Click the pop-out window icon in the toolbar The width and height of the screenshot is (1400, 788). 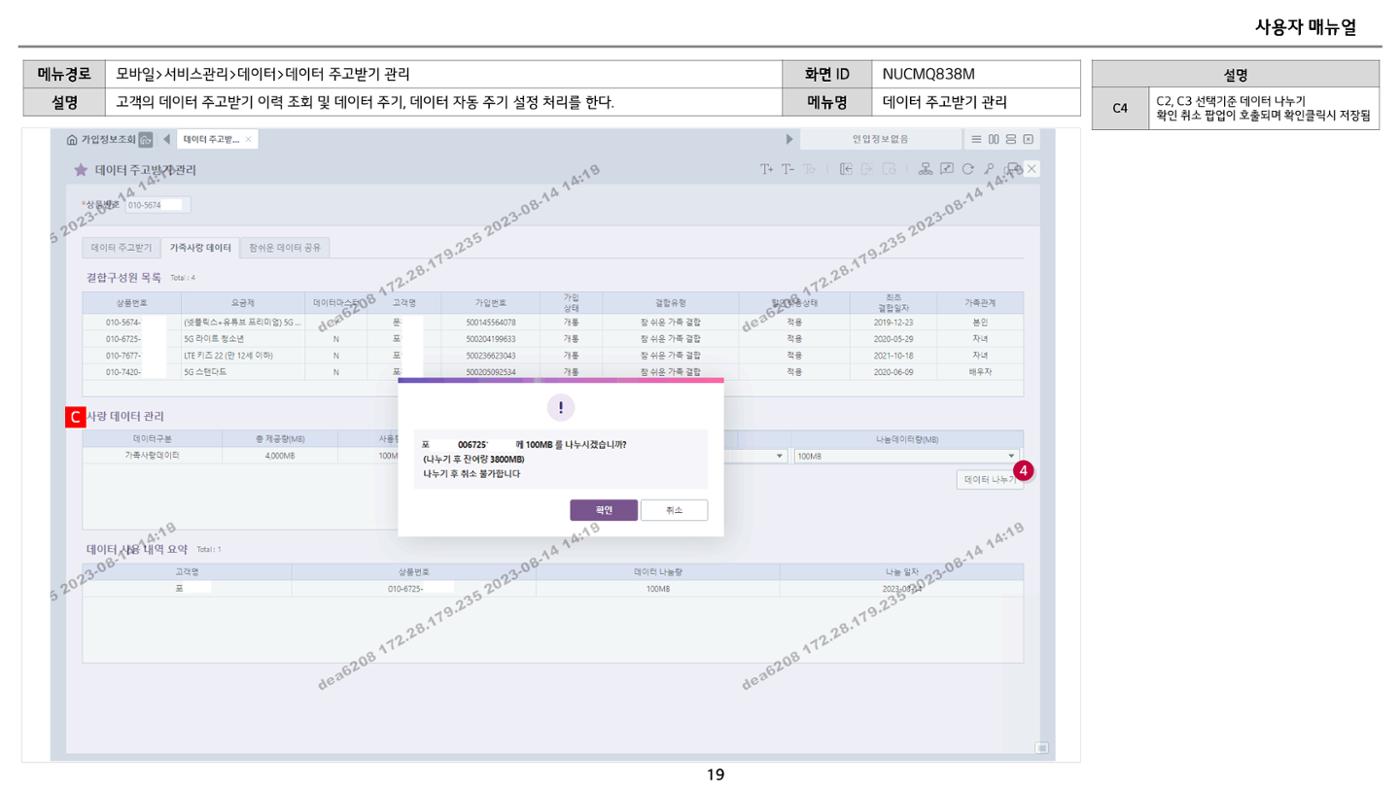click(x=947, y=169)
